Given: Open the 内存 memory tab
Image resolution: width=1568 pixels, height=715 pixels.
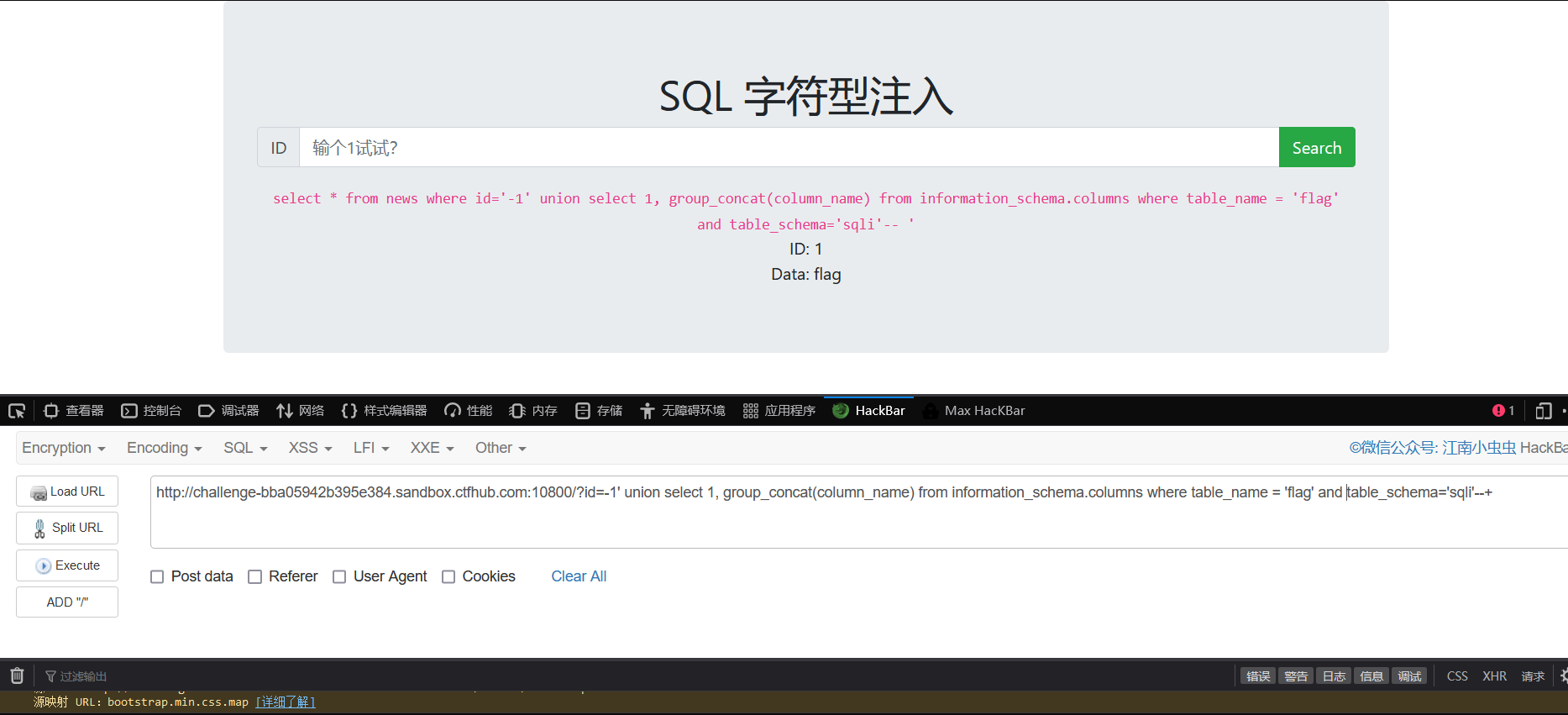Looking at the screenshot, I should [x=533, y=411].
